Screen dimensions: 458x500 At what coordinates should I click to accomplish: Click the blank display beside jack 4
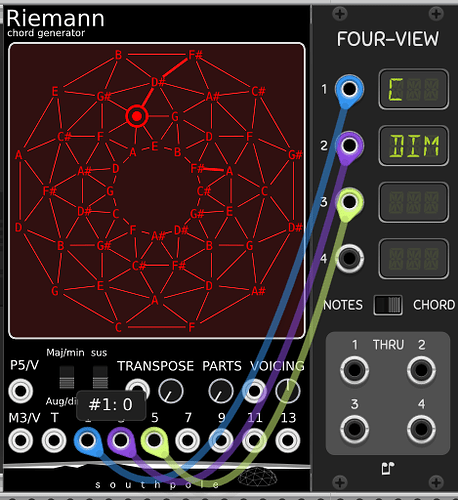pyautogui.click(x=413, y=259)
